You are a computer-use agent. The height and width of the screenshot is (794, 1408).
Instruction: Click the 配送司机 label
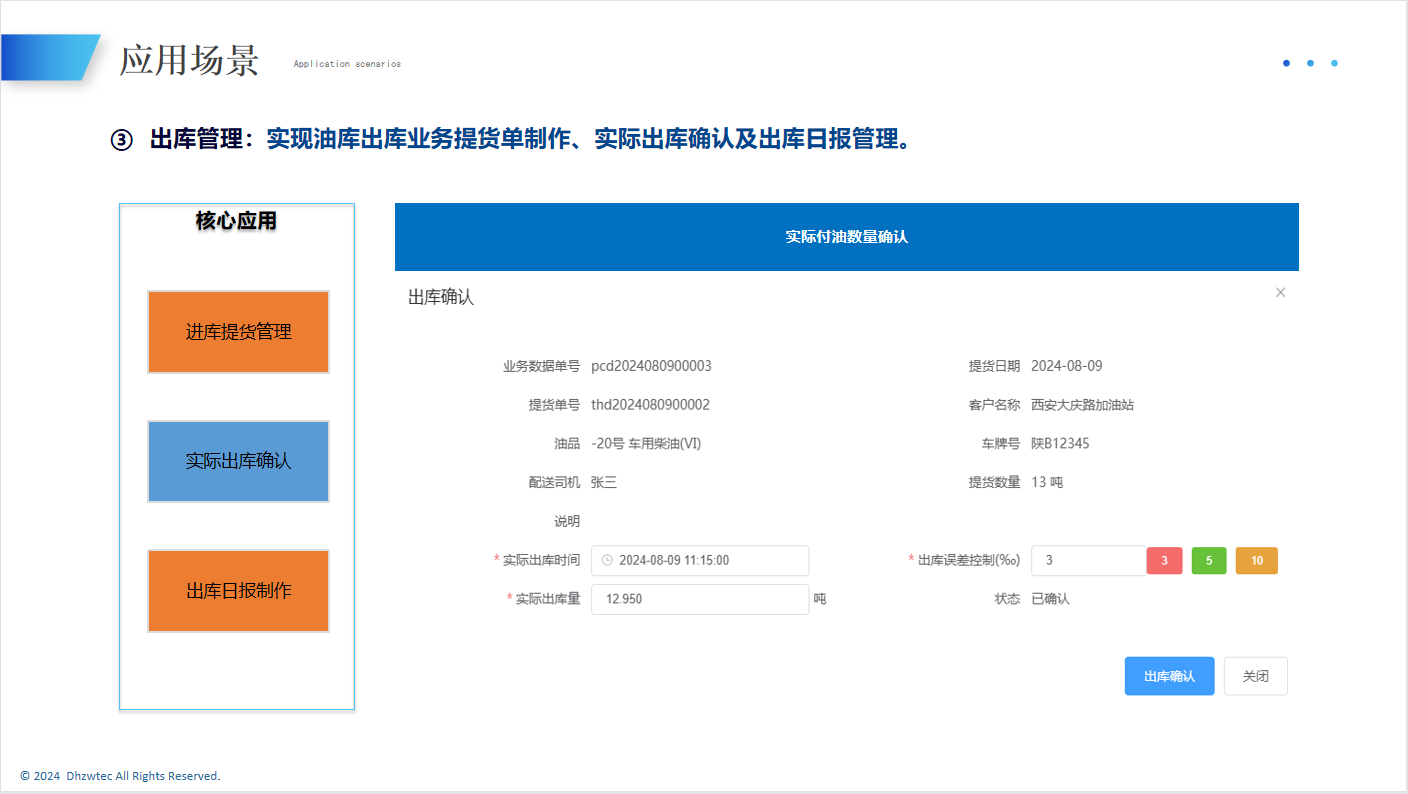(554, 482)
